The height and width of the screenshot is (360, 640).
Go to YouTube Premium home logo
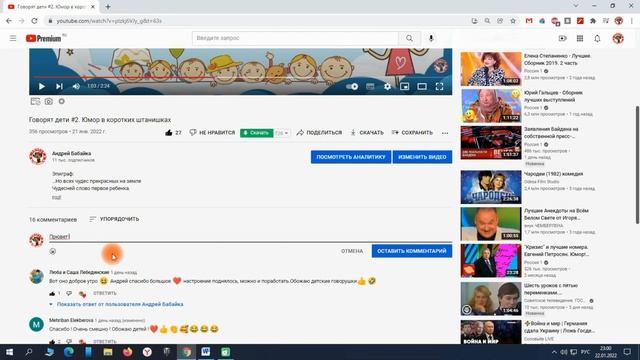click(x=44, y=38)
